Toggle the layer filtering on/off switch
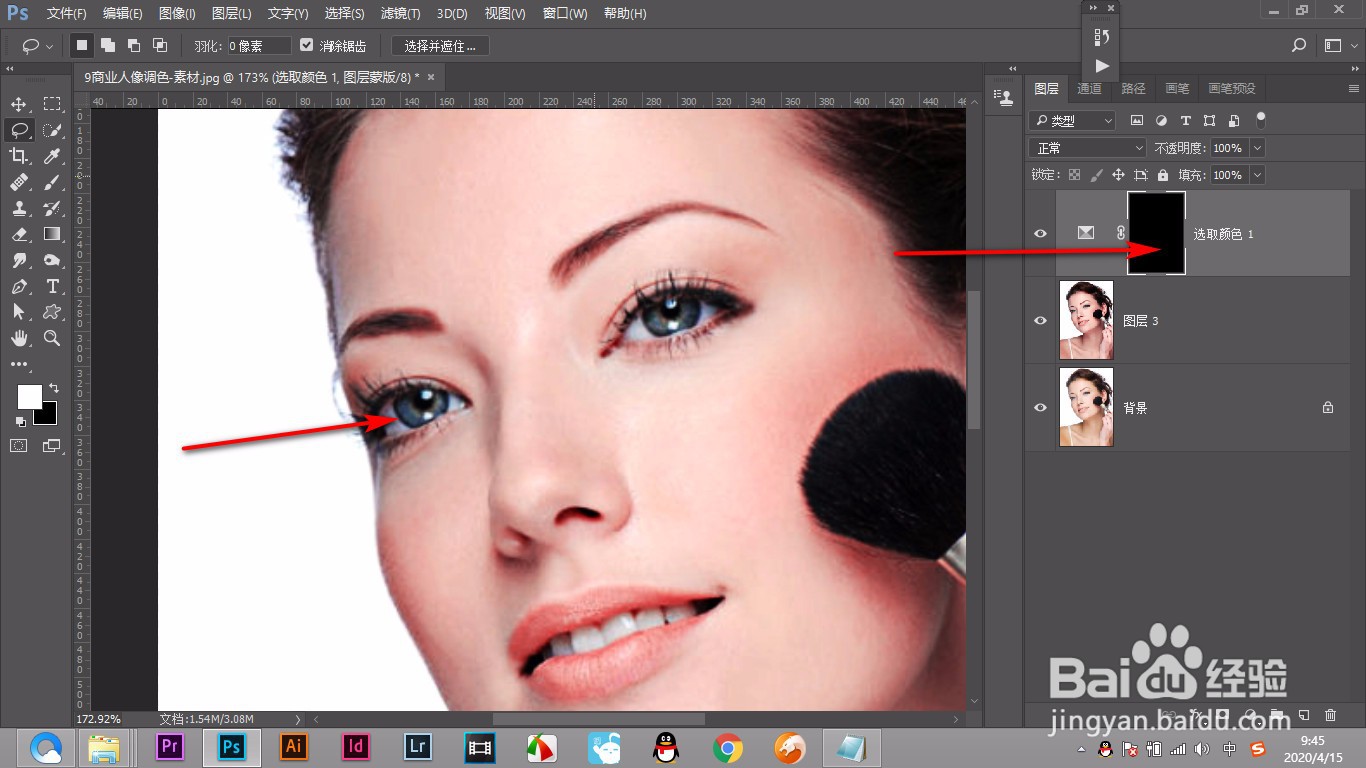The image size is (1366, 768). (1261, 119)
